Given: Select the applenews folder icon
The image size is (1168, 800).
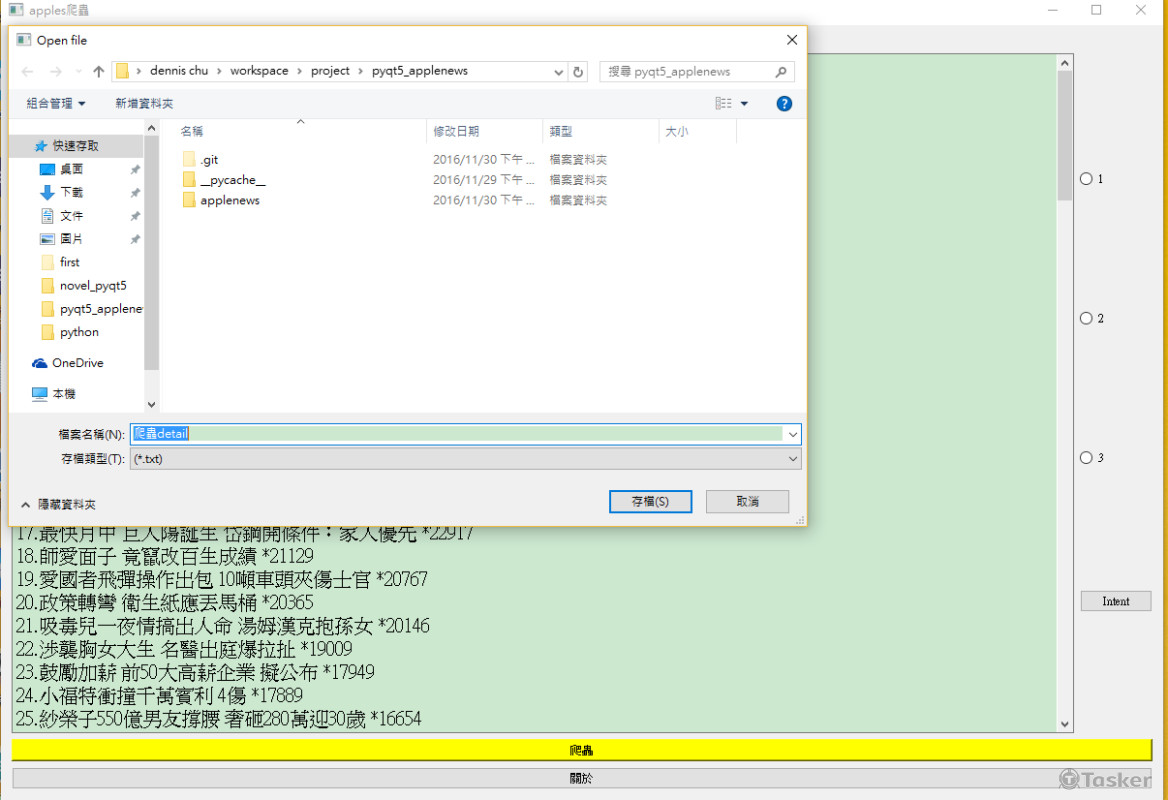Looking at the screenshot, I should click(x=189, y=200).
